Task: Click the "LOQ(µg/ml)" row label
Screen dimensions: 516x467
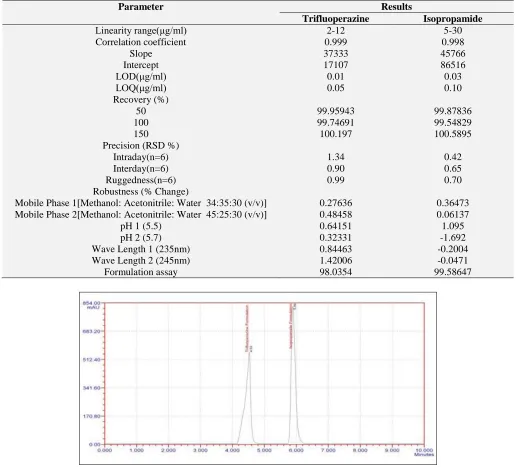Action: pyautogui.click(x=141, y=88)
